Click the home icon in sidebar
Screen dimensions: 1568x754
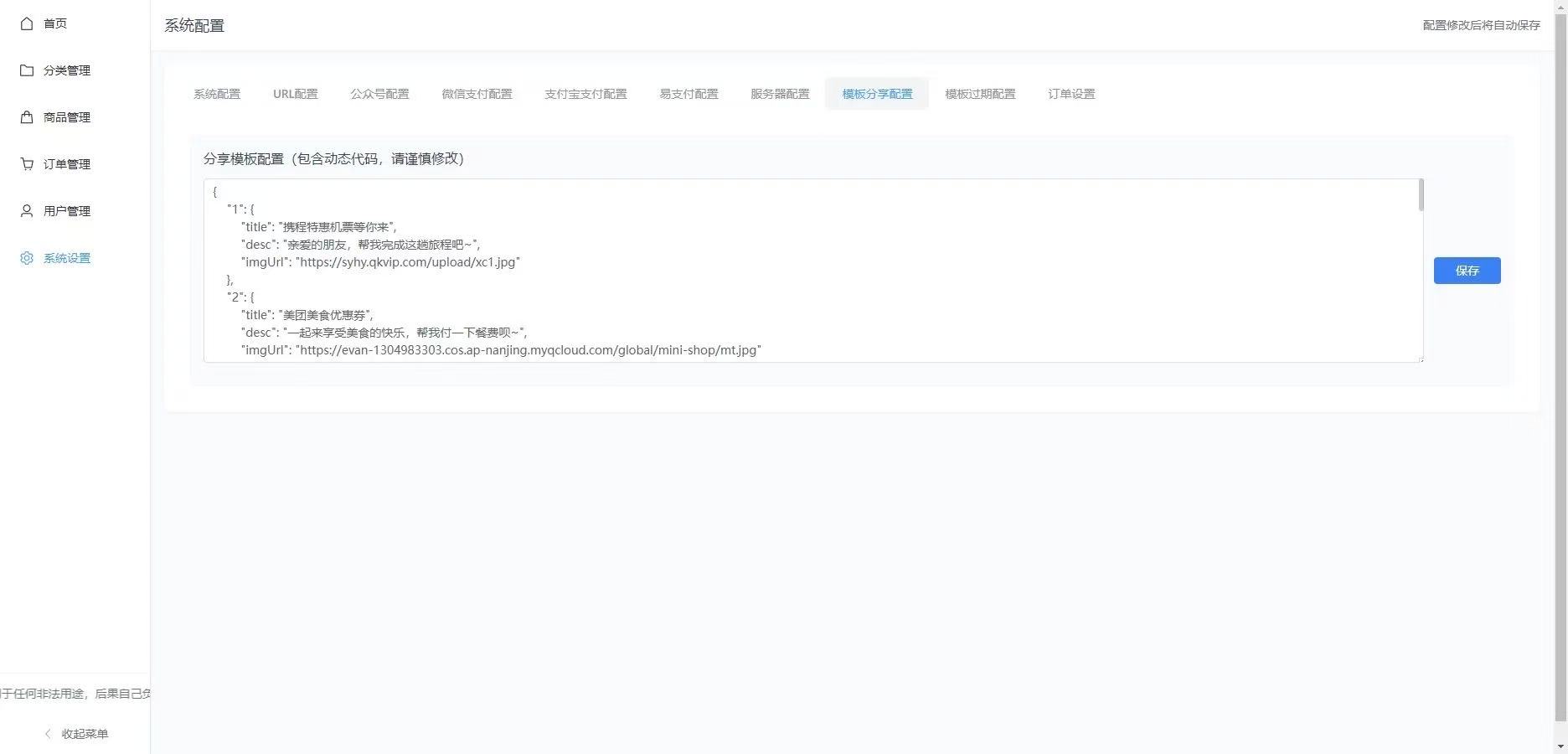(27, 23)
